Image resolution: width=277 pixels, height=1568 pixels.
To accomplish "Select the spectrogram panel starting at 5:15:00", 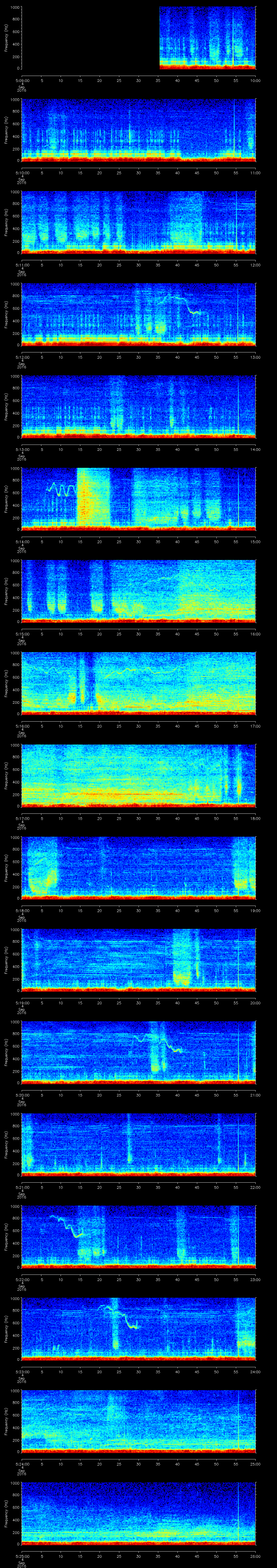I will (139, 591).
